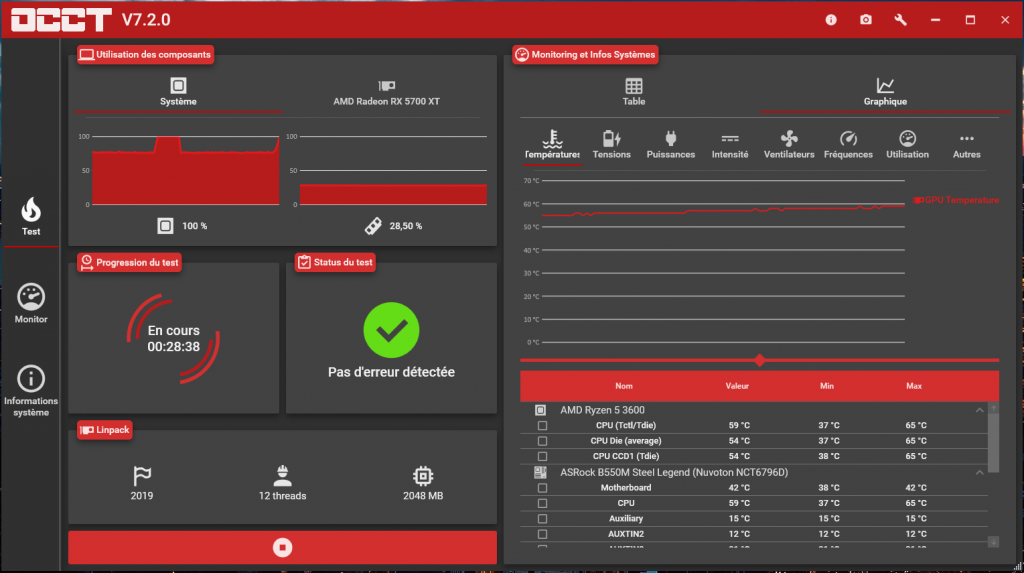
Task: Sort sensors by Min column
Action: [826, 386]
